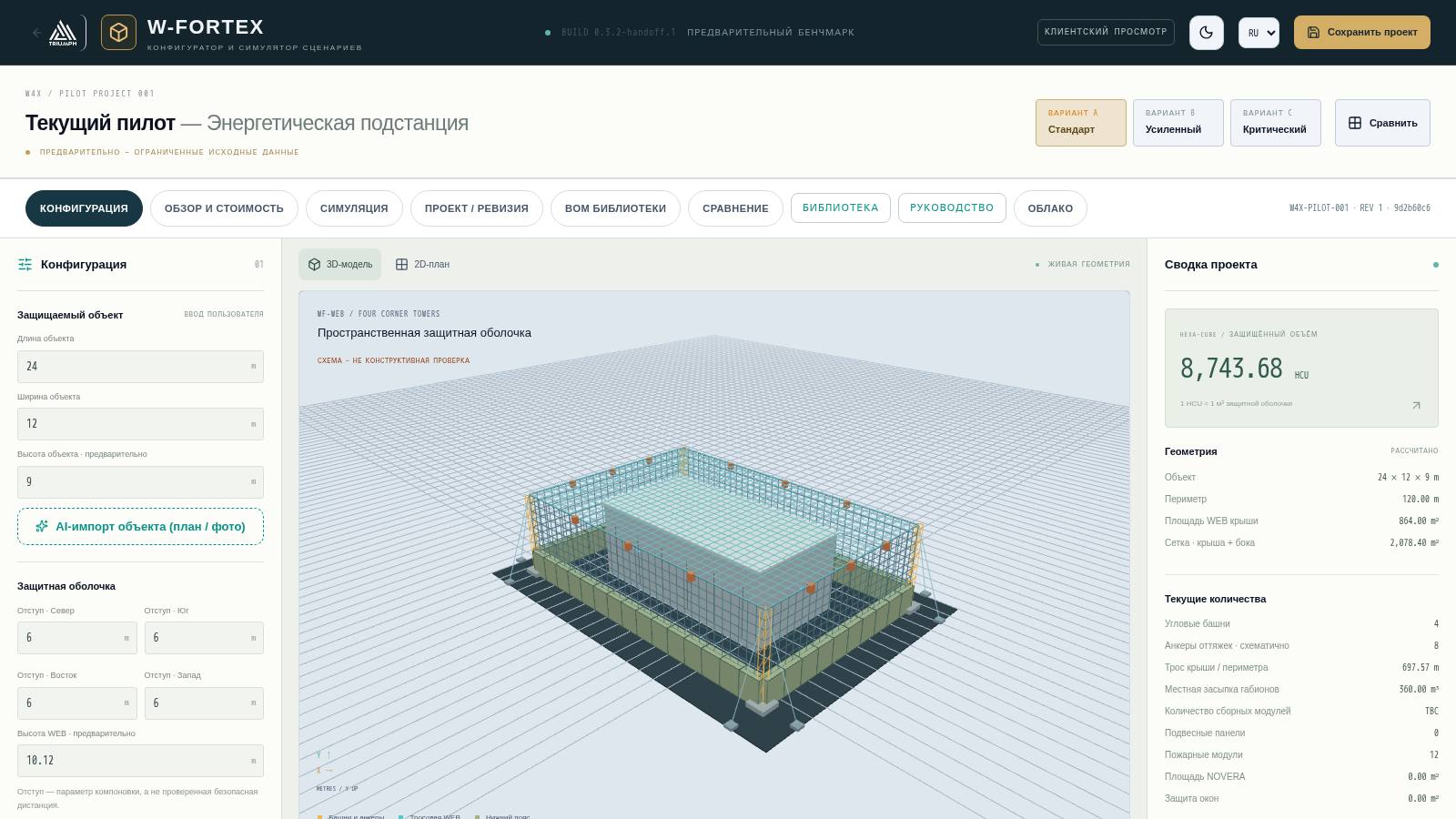Open the RU language dropdown
This screenshot has width=1456, height=819.
tap(1259, 33)
